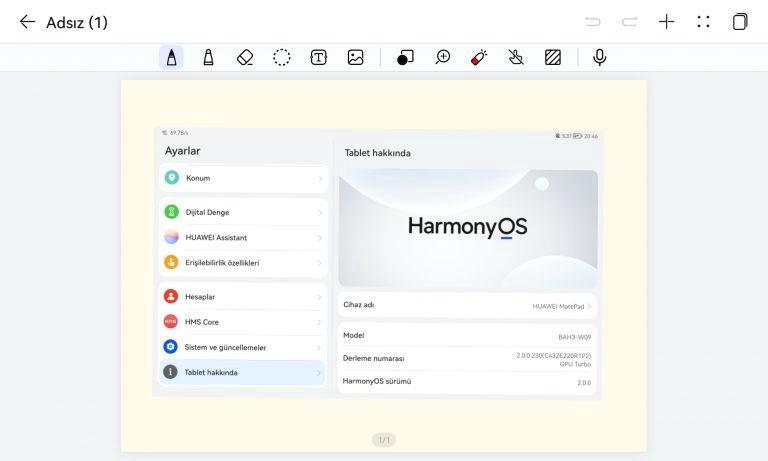
Task: Click HUAWEI Assistant row in screenshot
Action: 243,238
